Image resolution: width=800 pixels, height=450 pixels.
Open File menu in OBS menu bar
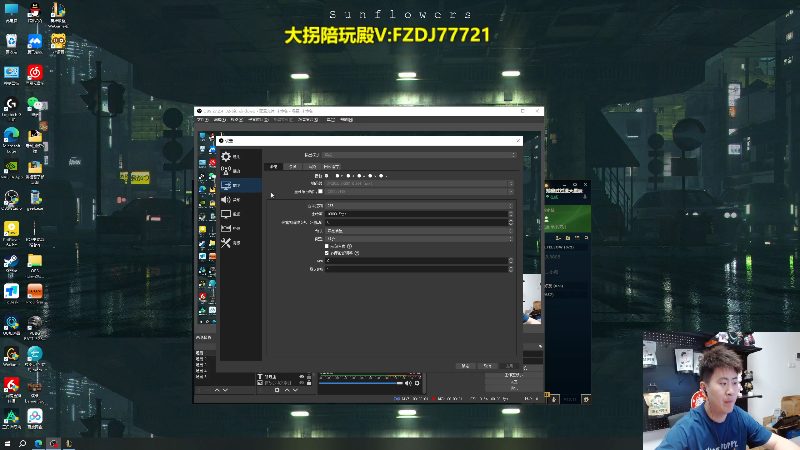point(203,120)
